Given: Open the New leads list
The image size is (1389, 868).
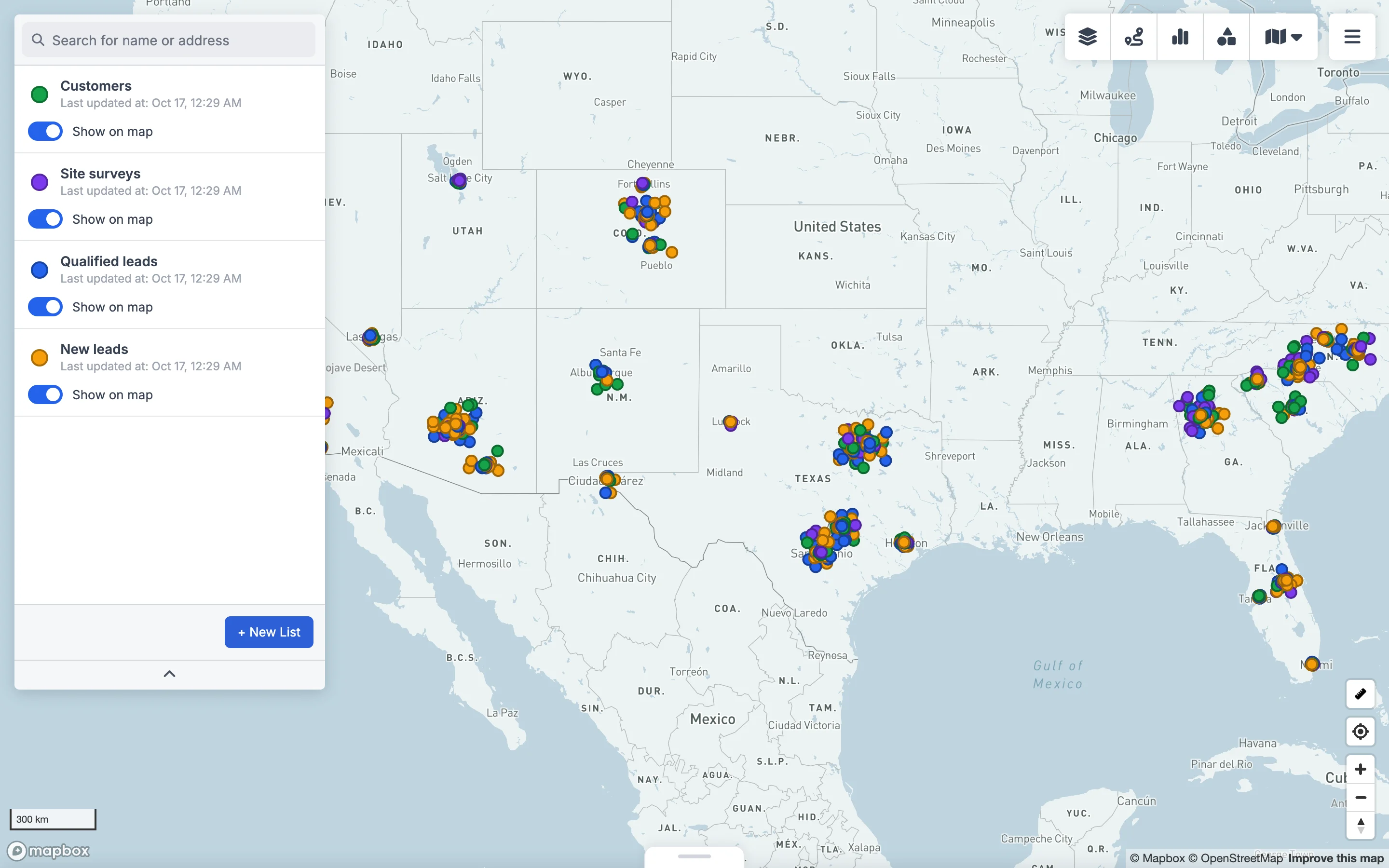Looking at the screenshot, I should point(94,349).
